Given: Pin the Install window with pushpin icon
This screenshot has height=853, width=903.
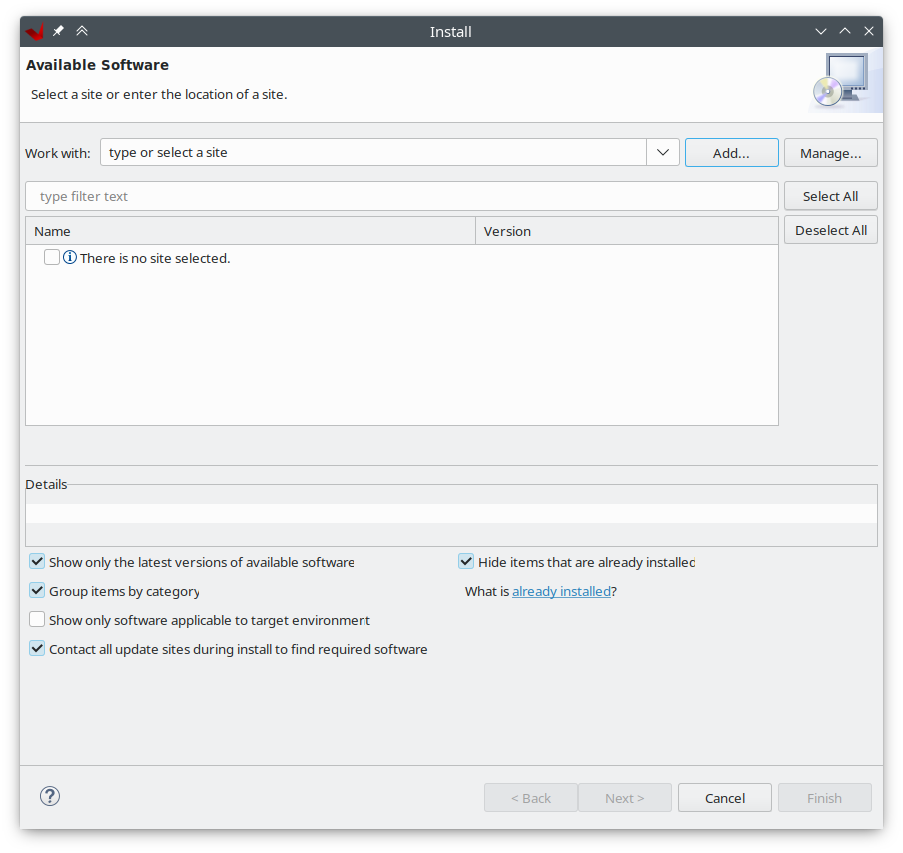Looking at the screenshot, I should click(x=58, y=31).
